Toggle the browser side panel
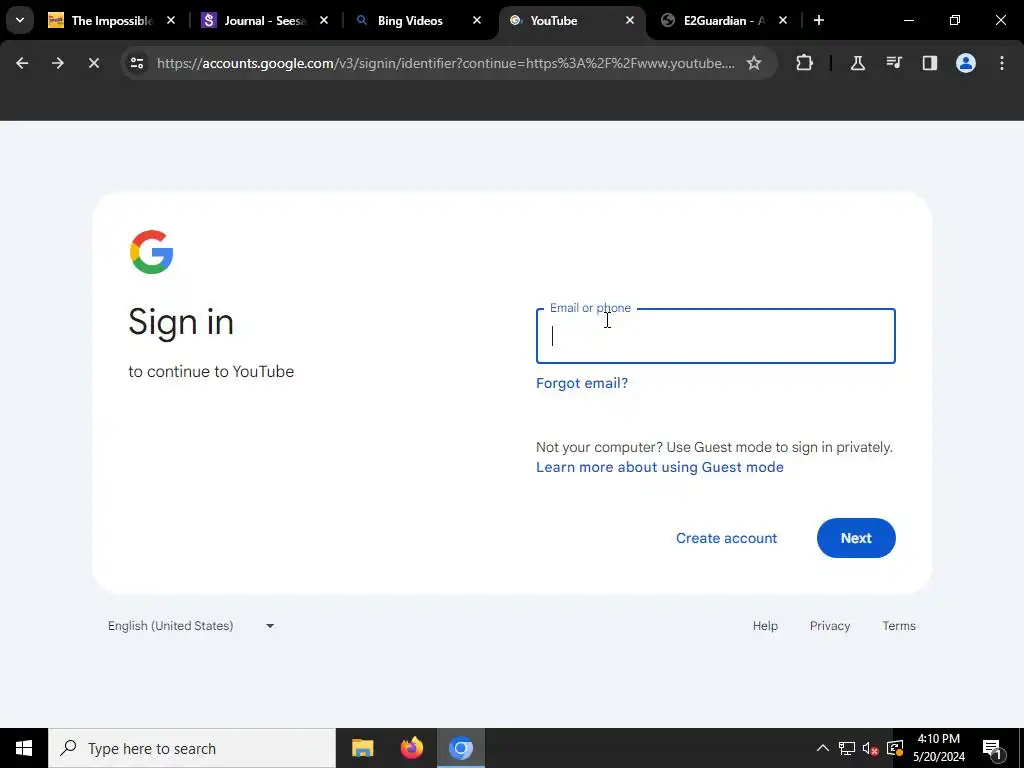This screenshot has width=1024, height=768. coord(930,63)
